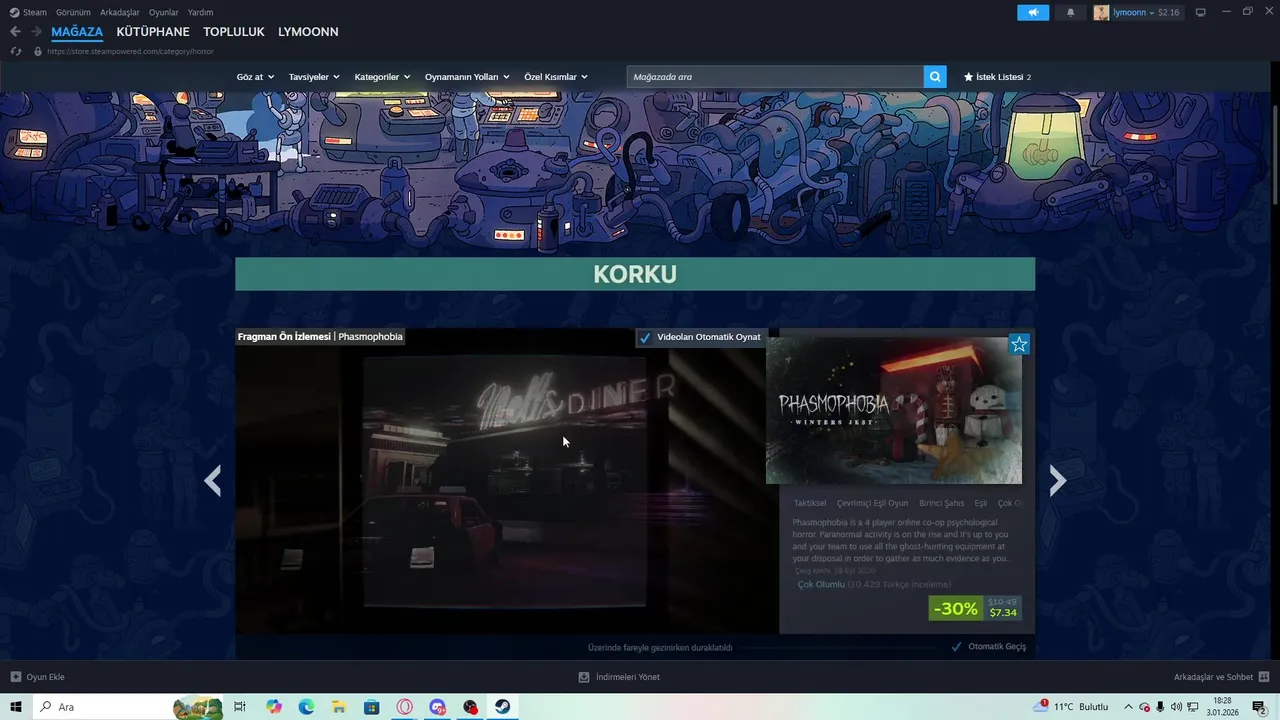Screen dimensions: 1280x720
Task: Go back using the left arrow
Action: [15, 32]
